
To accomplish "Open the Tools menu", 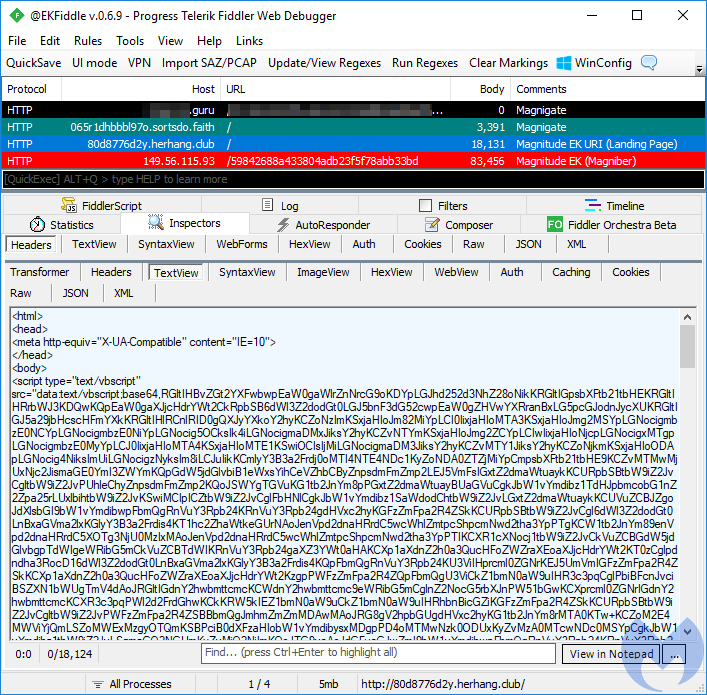I will (x=130, y=41).
